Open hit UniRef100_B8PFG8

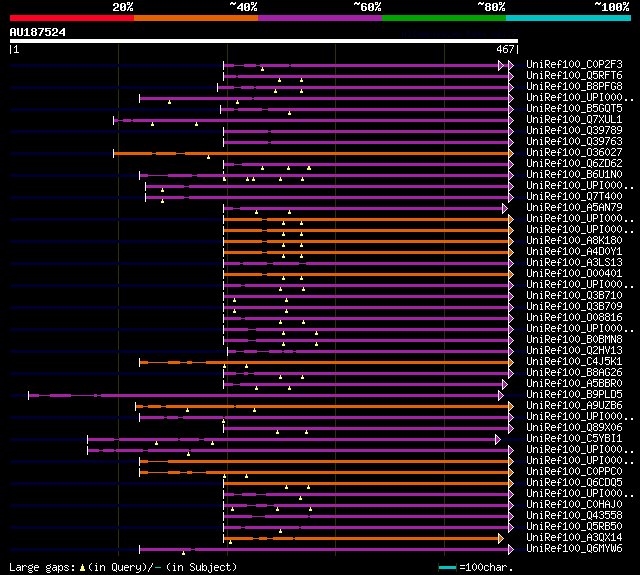pos(574,87)
